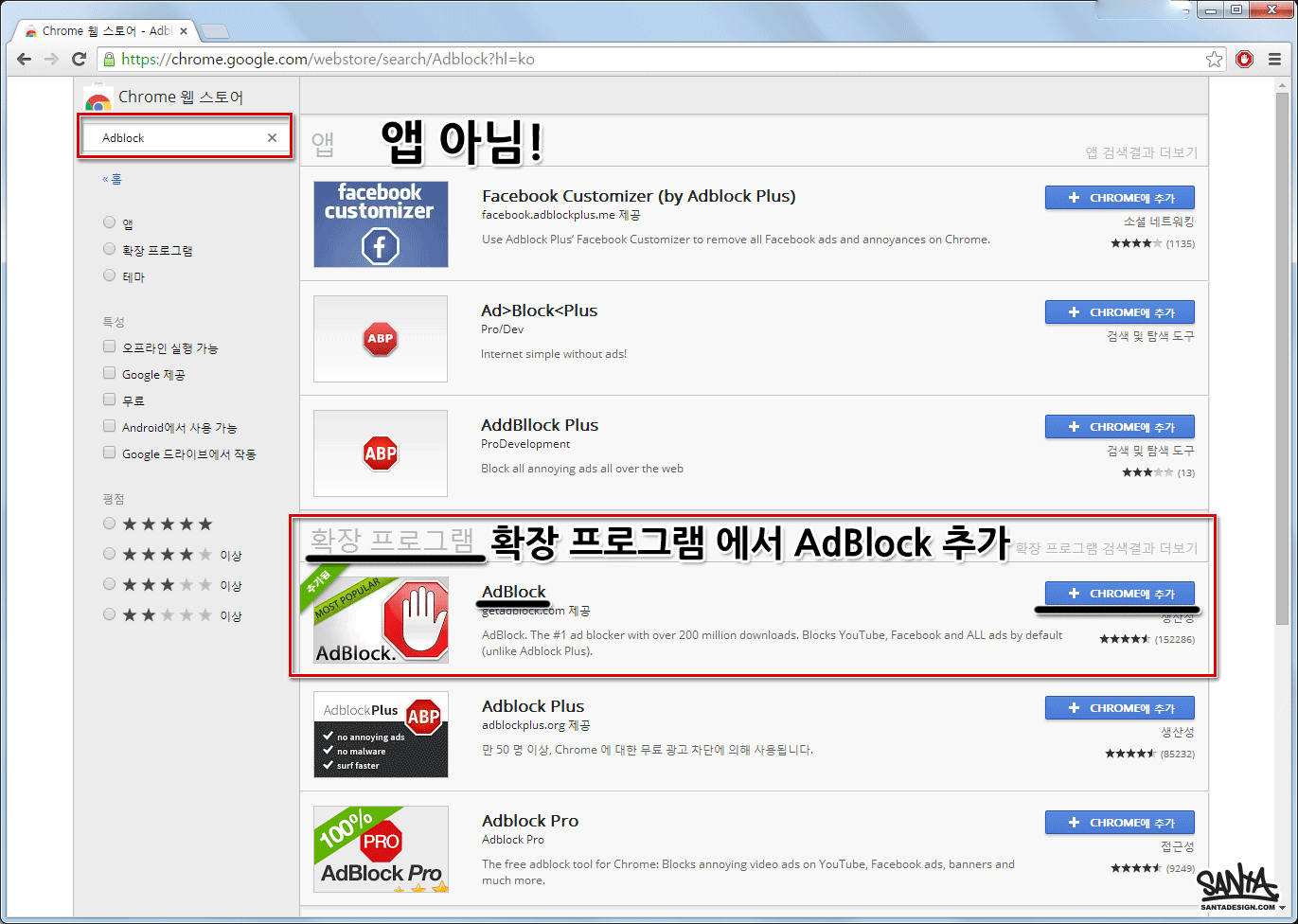Click the Chrome 웹 스토어 header text
The image size is (1298, 924).
(x=181, y=98)
